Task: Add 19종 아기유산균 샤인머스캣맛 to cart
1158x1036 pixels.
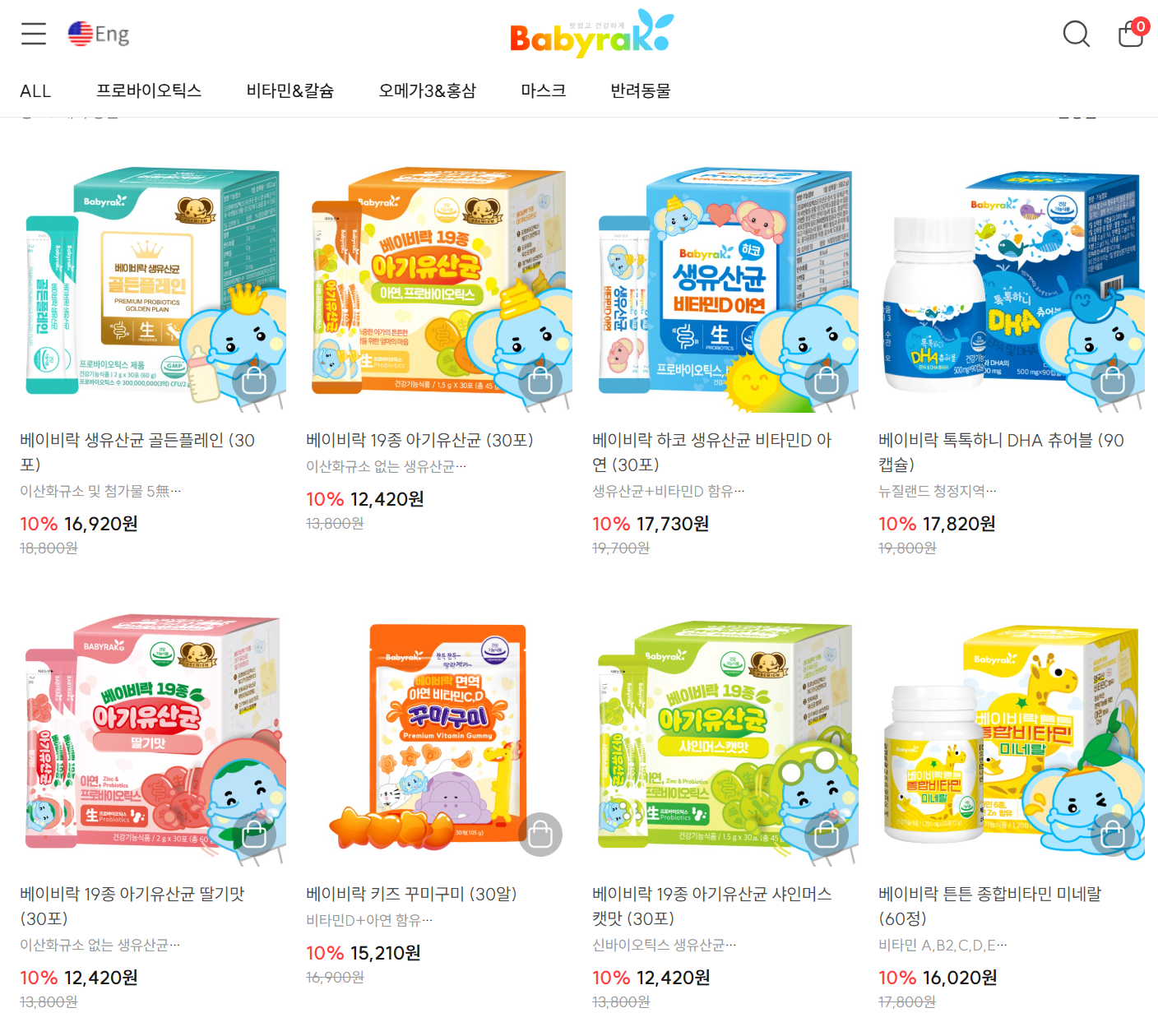Action: (x=827, y=835)
